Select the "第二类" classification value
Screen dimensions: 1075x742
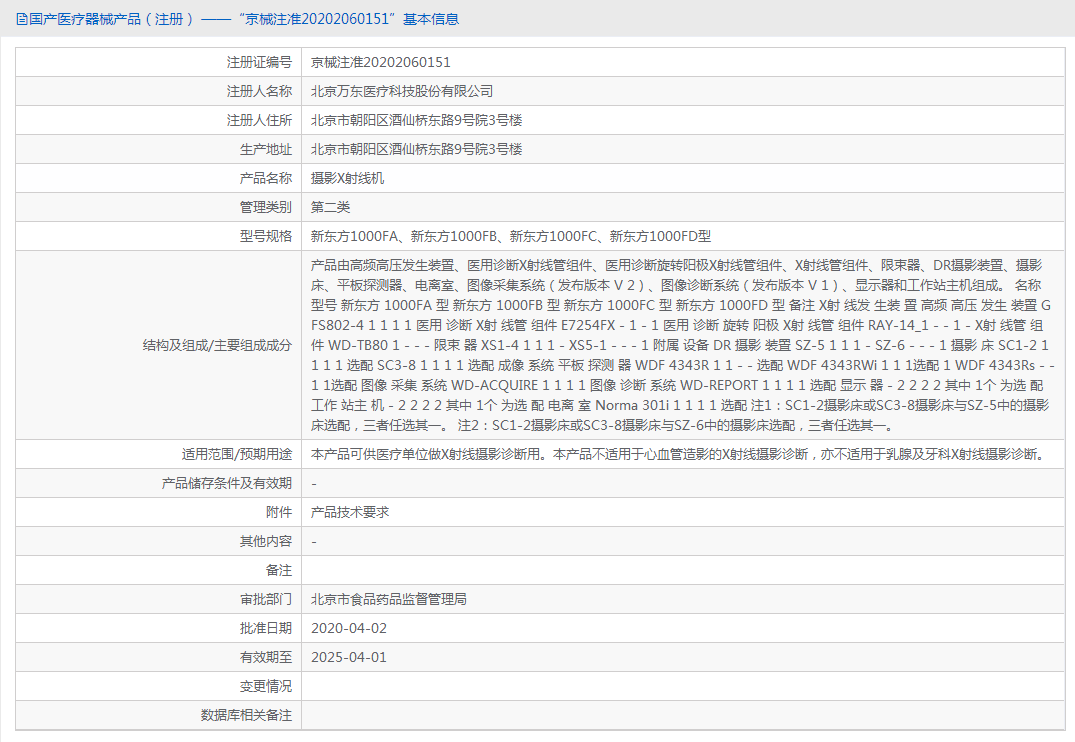331,207
